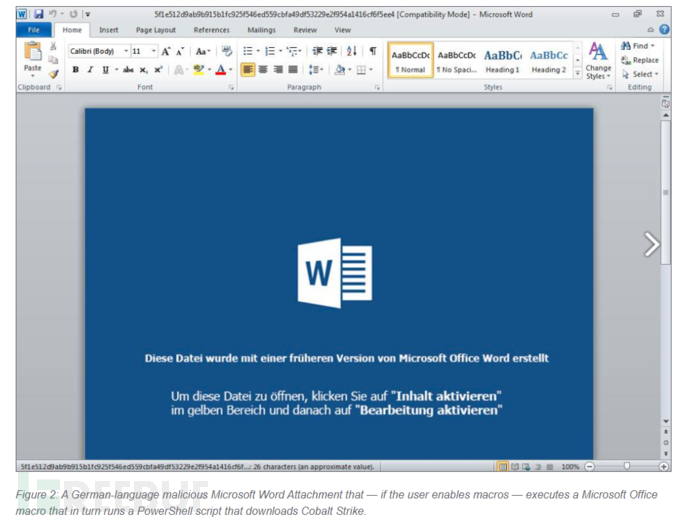
Task: Click the Multilevel List icon
Action: pos(292,51)
